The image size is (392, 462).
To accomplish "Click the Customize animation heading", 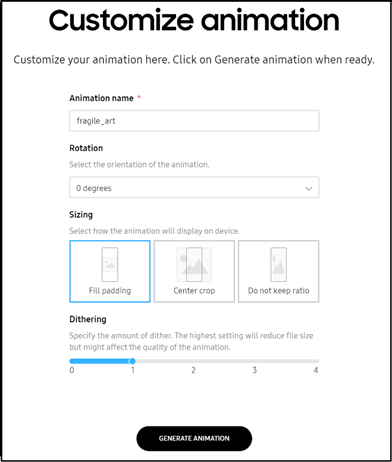I will point(194,20).
